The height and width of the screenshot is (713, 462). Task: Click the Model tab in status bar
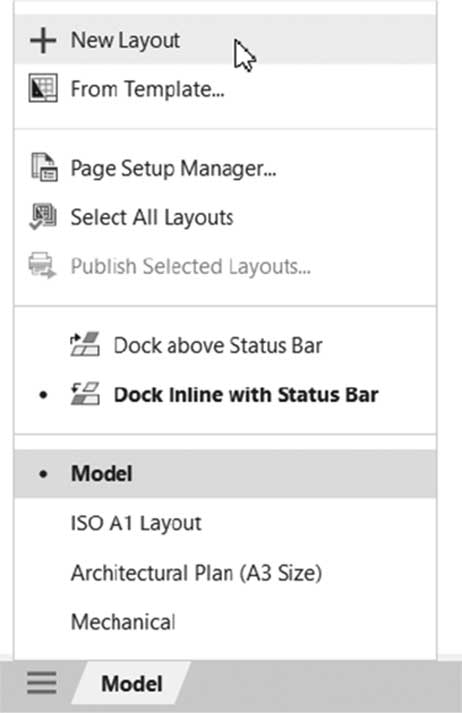[131, 683]
